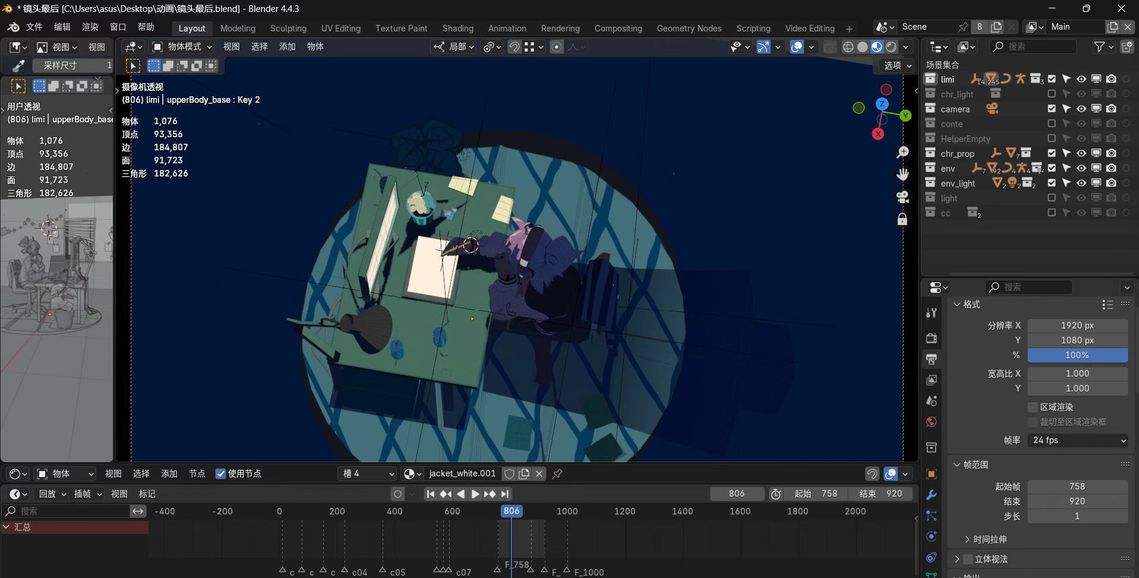
Task: Open the Scene properties tab icon
Action: 931,401
